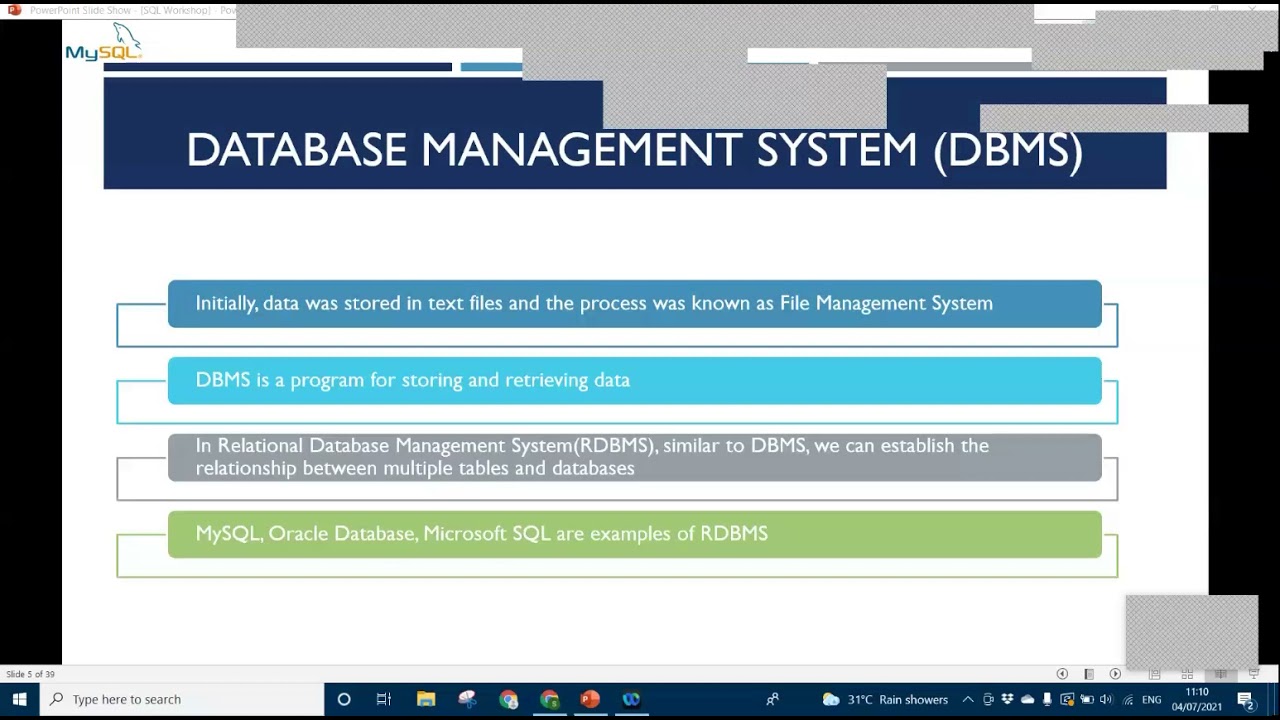Advance to next slide using status bar arrow

(1115, 674)
